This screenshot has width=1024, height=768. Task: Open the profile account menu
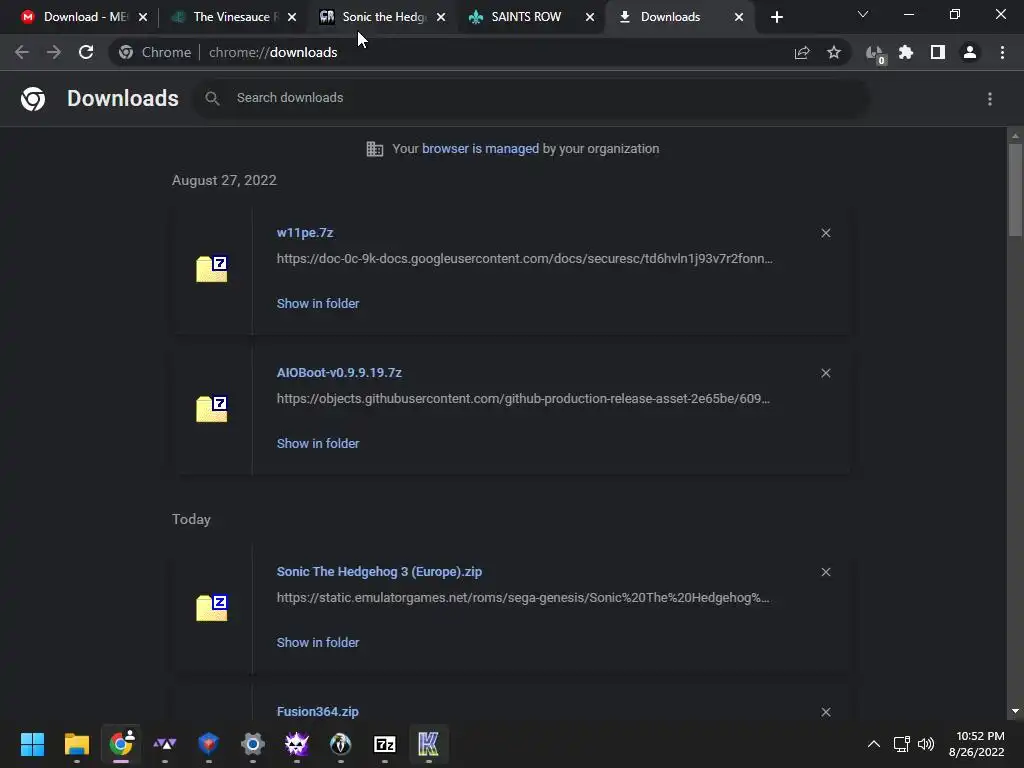coord(970,52)
